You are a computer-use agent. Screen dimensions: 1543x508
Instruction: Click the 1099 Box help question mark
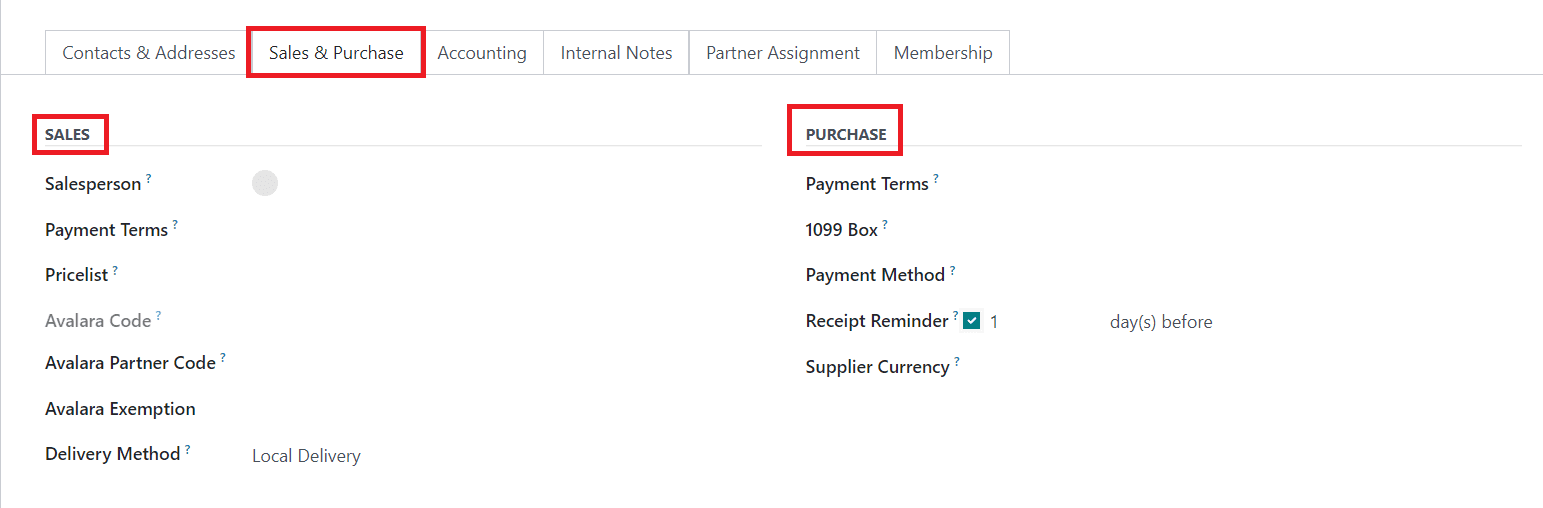point(885,225)
